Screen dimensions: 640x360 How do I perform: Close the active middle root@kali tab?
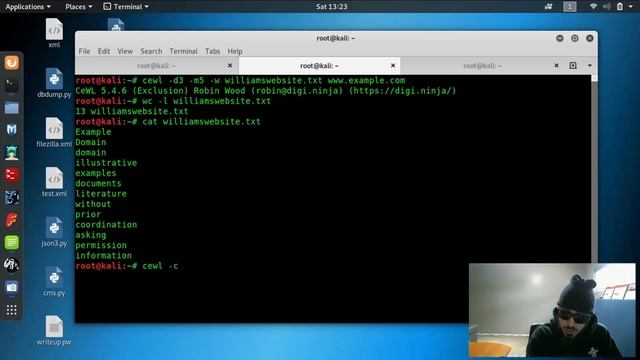click(x=393, y=65)
